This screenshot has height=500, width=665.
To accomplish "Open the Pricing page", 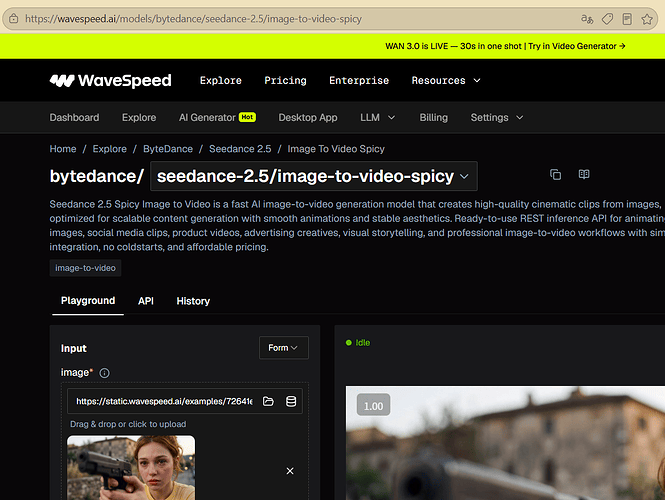I will click(285, 80).
